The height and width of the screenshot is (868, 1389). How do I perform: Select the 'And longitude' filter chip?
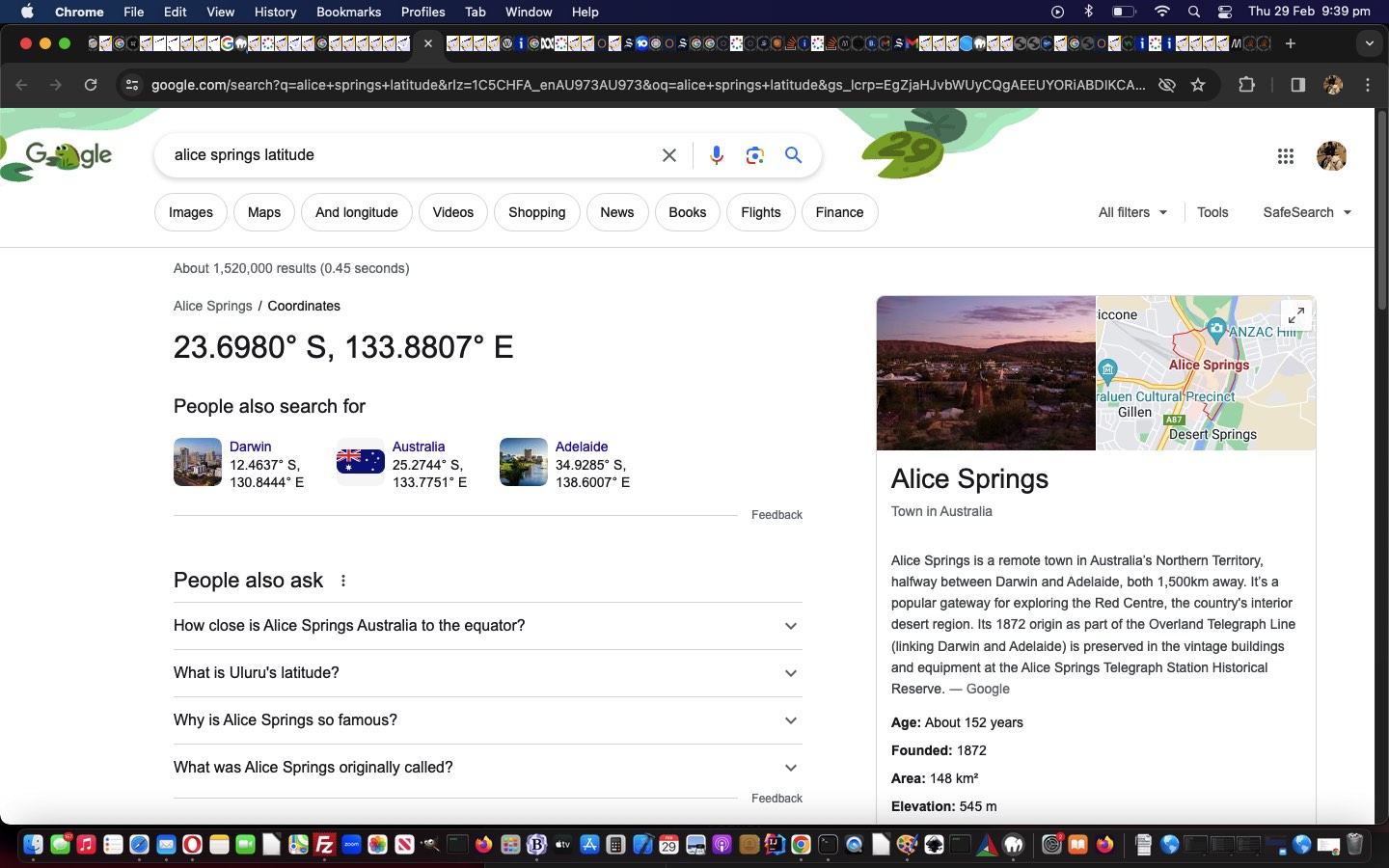coord(357,212)
